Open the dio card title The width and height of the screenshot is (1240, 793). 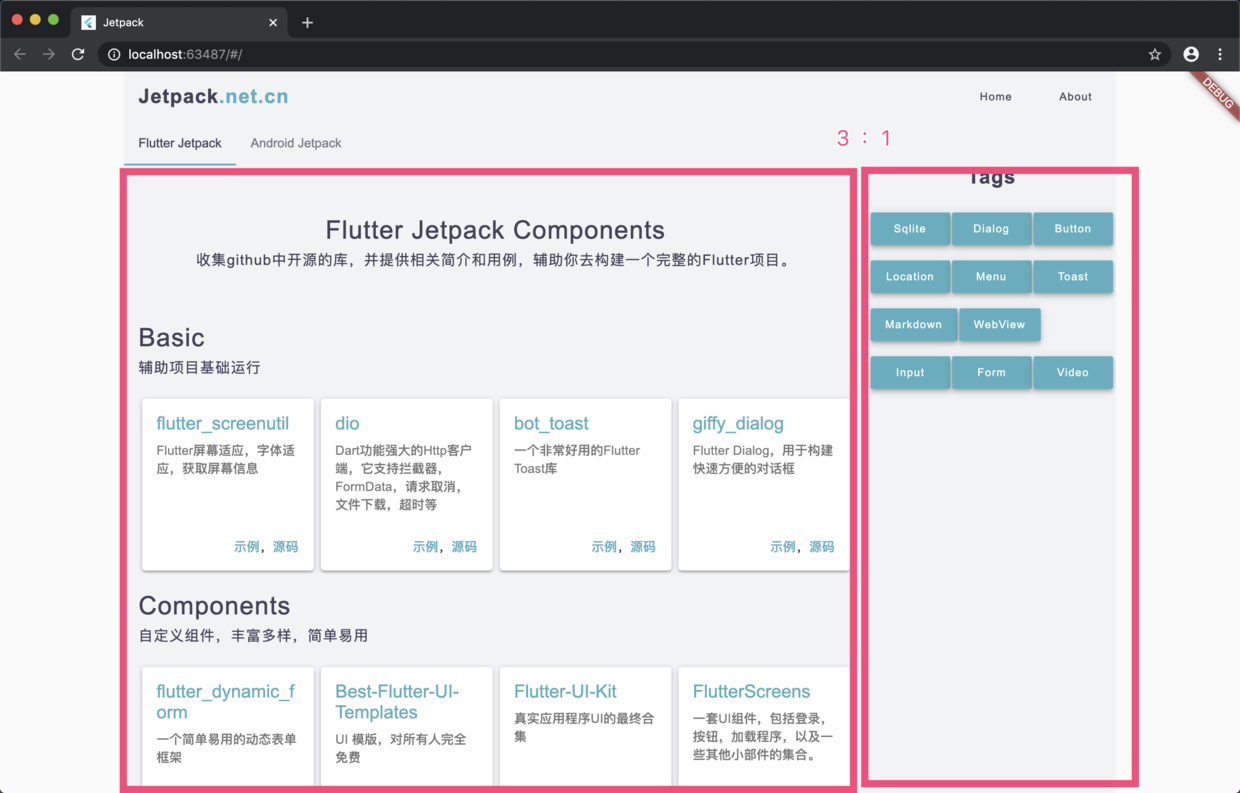347,424
